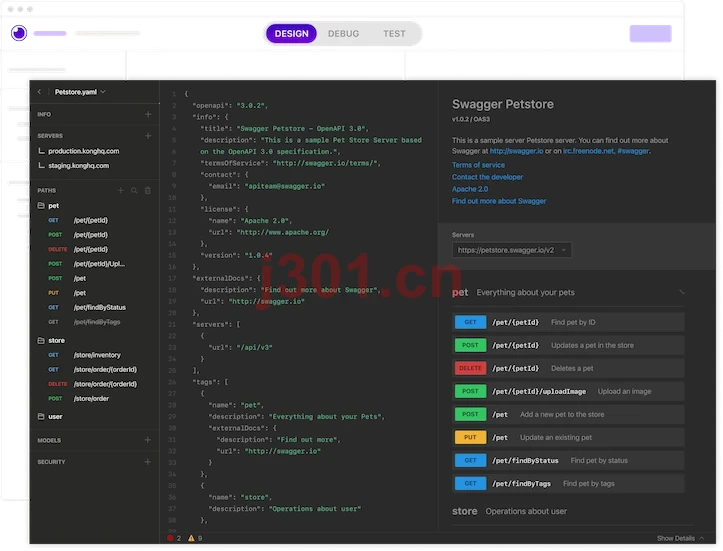
Task: Click the user folder icon in PATHS
Action: [41, 416]
